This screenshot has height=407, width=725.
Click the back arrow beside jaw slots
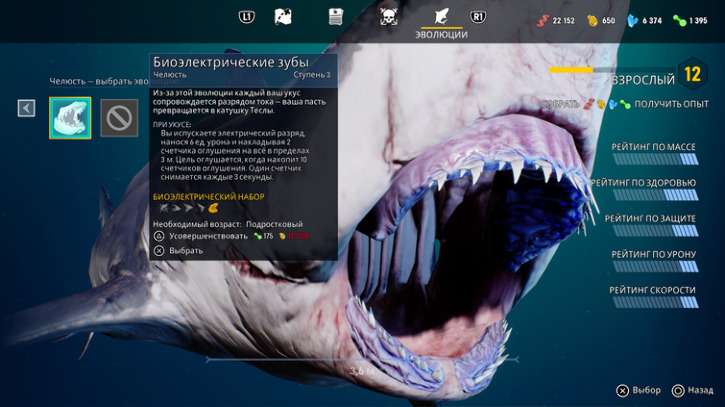[27, 108]
